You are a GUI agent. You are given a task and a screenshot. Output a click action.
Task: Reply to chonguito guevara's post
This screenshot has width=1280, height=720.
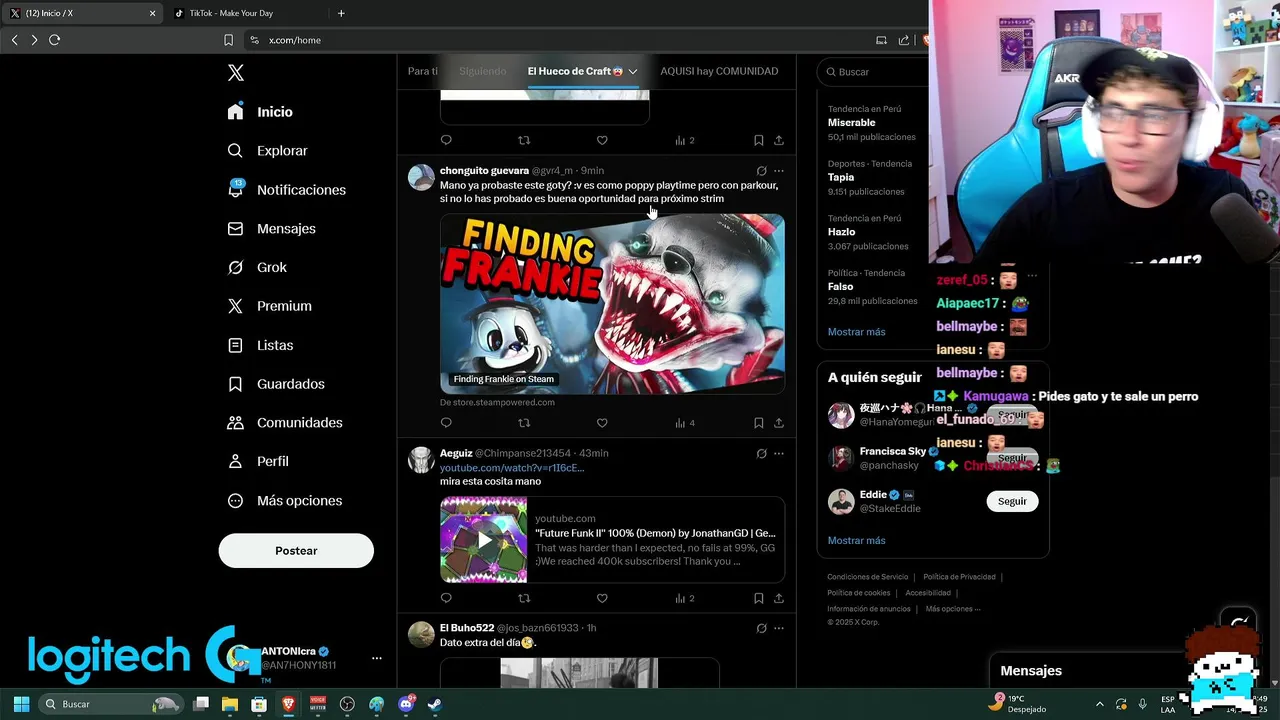(446, 423)
